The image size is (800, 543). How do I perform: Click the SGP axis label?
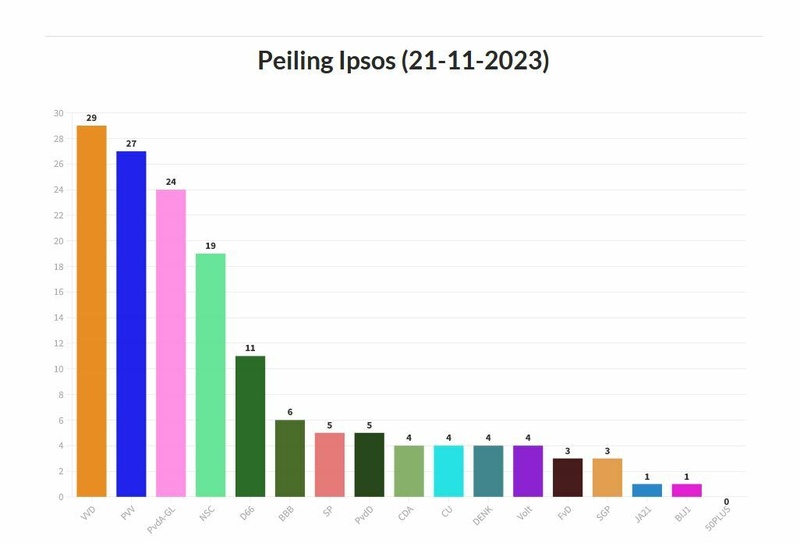click(603, 513)
